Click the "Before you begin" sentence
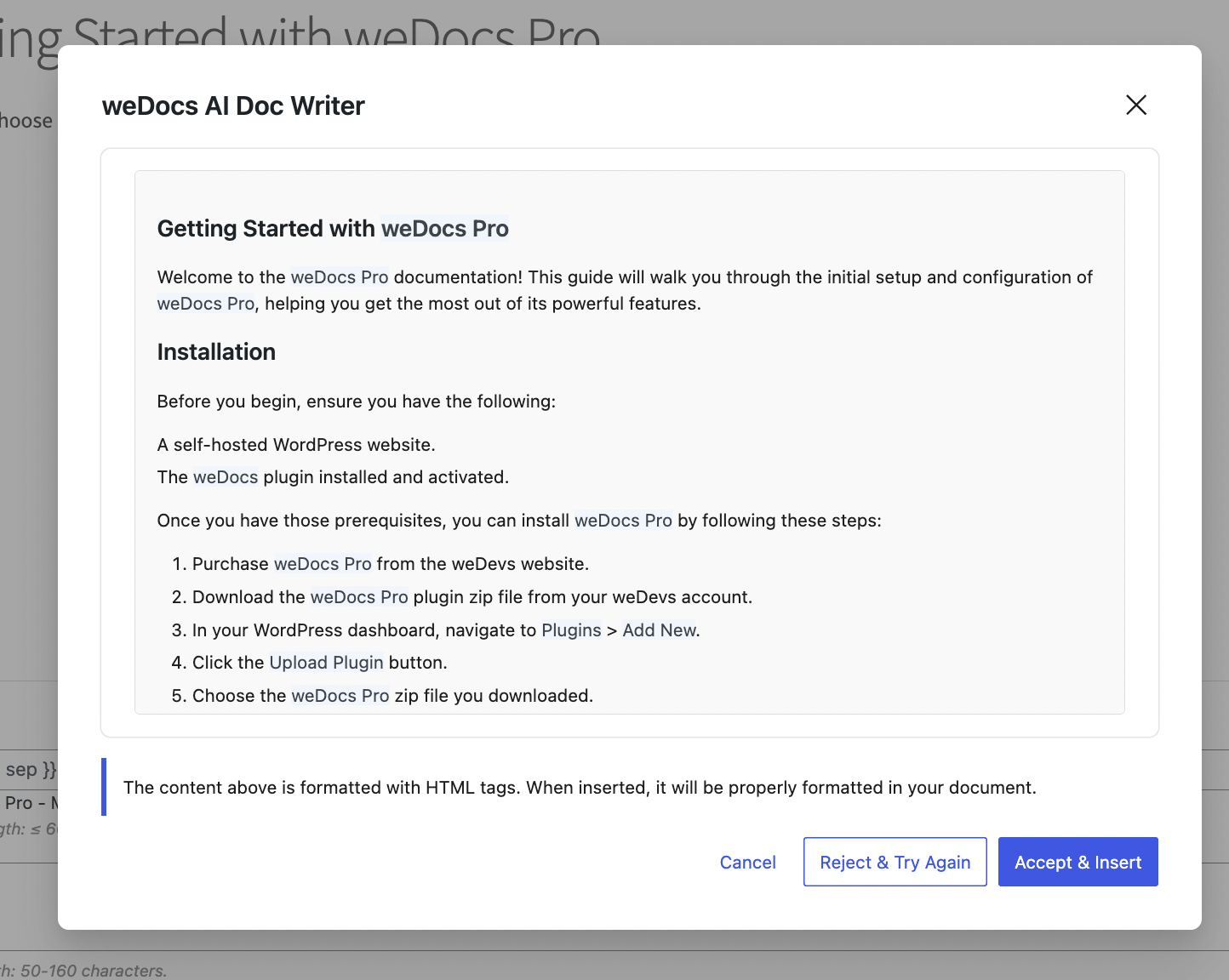 click(356, 402)
